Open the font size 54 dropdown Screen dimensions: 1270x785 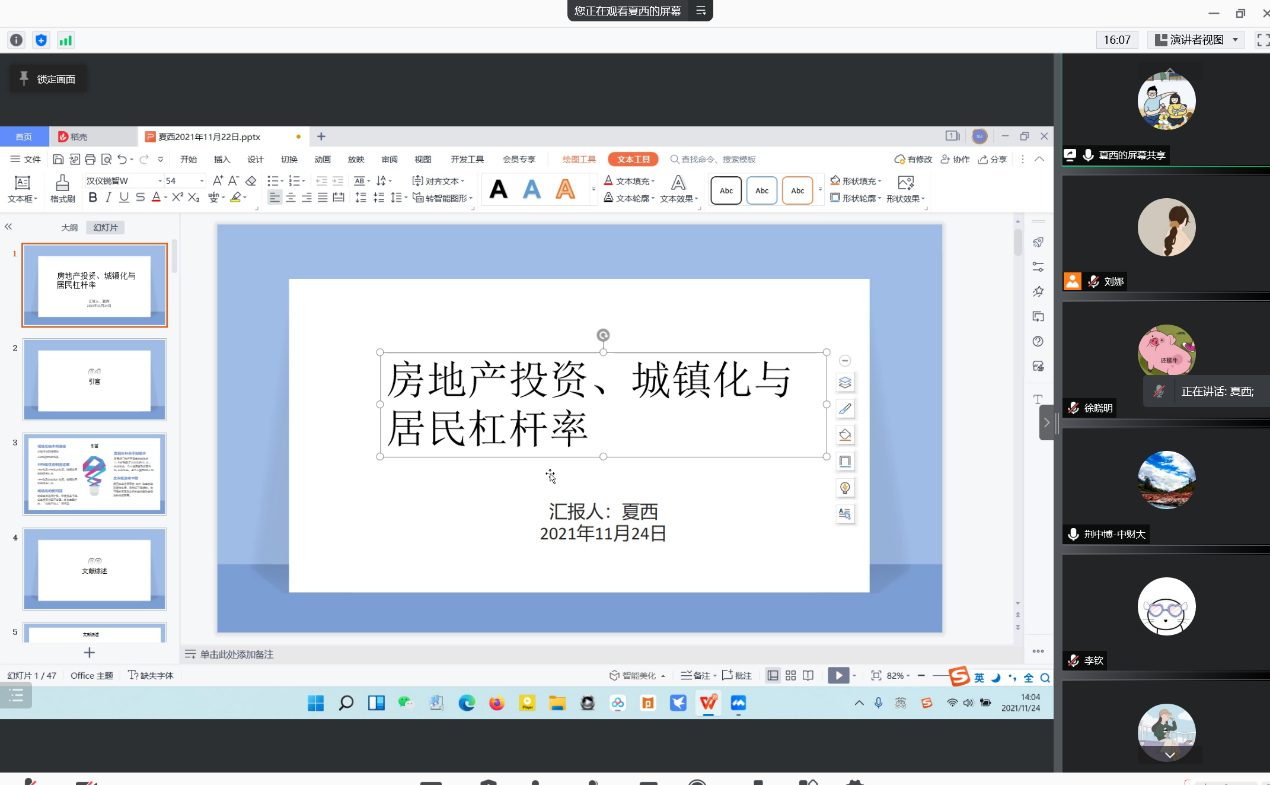click(201, 181)
